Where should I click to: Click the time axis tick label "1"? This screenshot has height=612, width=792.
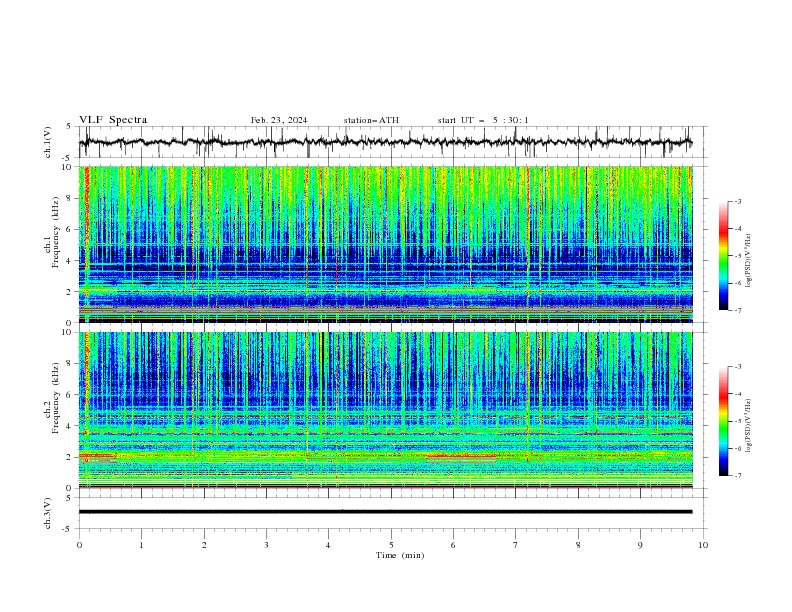[141, 545]
